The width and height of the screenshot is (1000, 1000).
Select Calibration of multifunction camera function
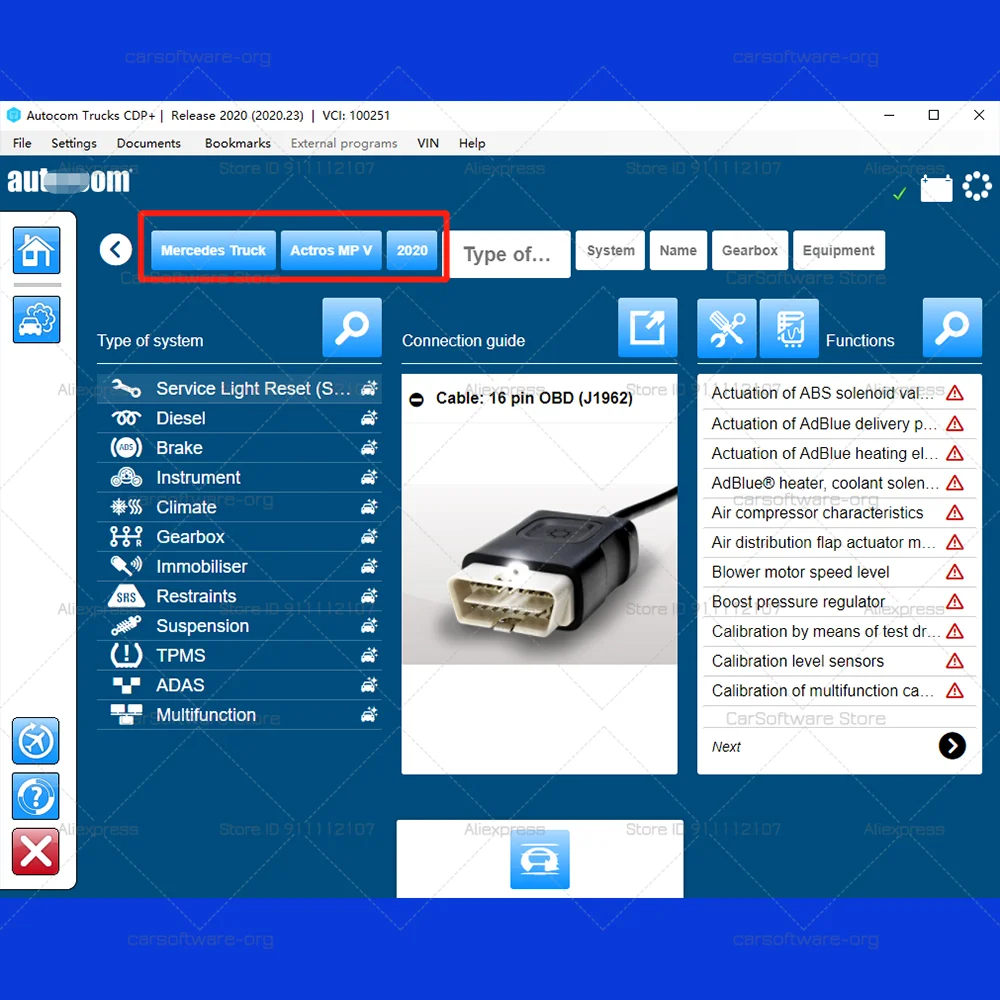[838, 690]
